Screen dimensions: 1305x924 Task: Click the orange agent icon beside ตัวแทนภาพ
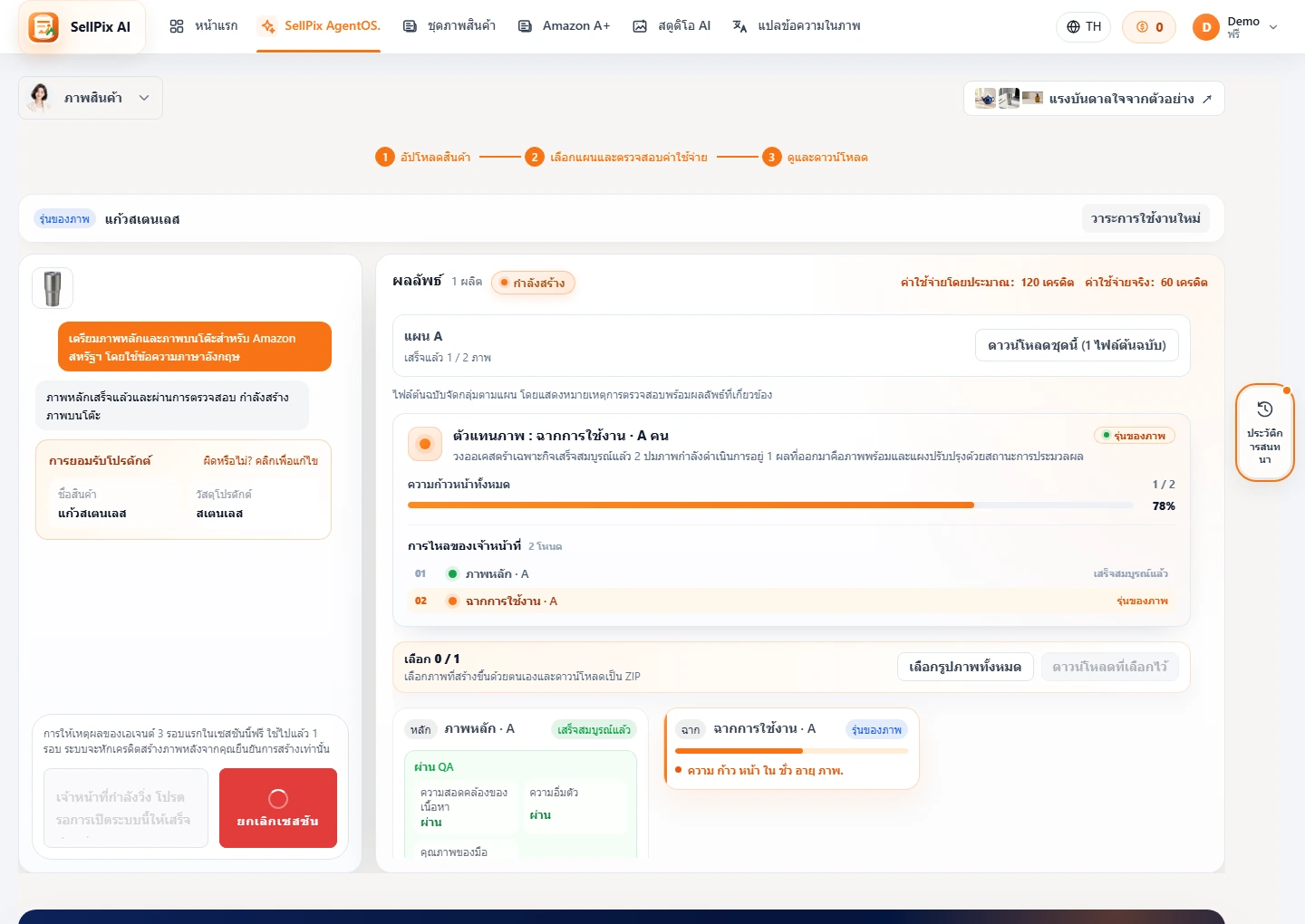[x=425, y=444]
